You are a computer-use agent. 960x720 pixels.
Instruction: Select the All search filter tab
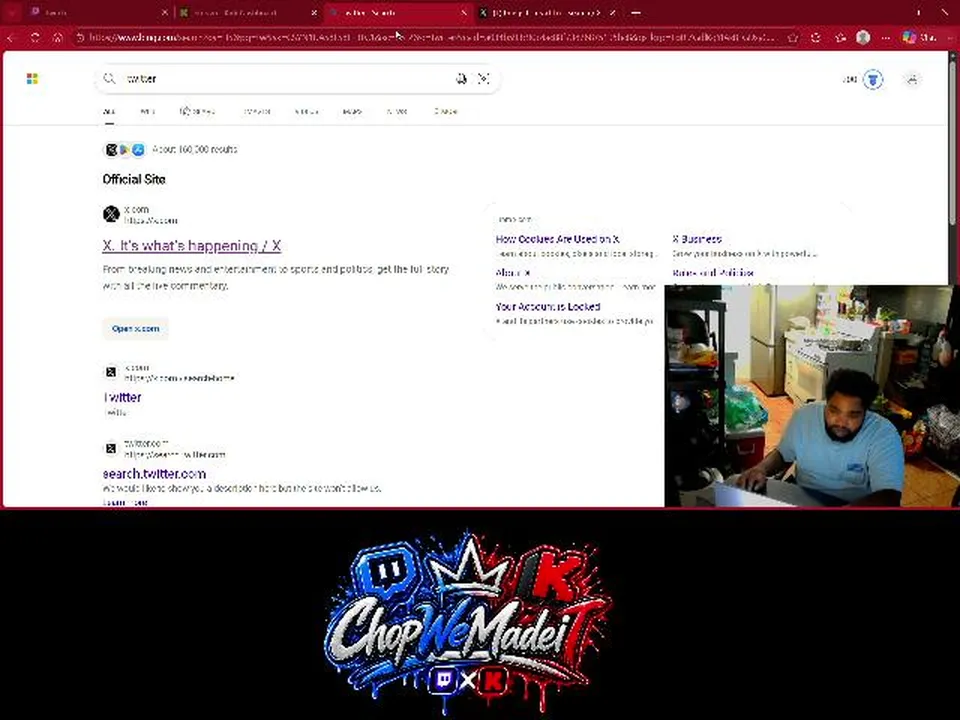(109, 111)
